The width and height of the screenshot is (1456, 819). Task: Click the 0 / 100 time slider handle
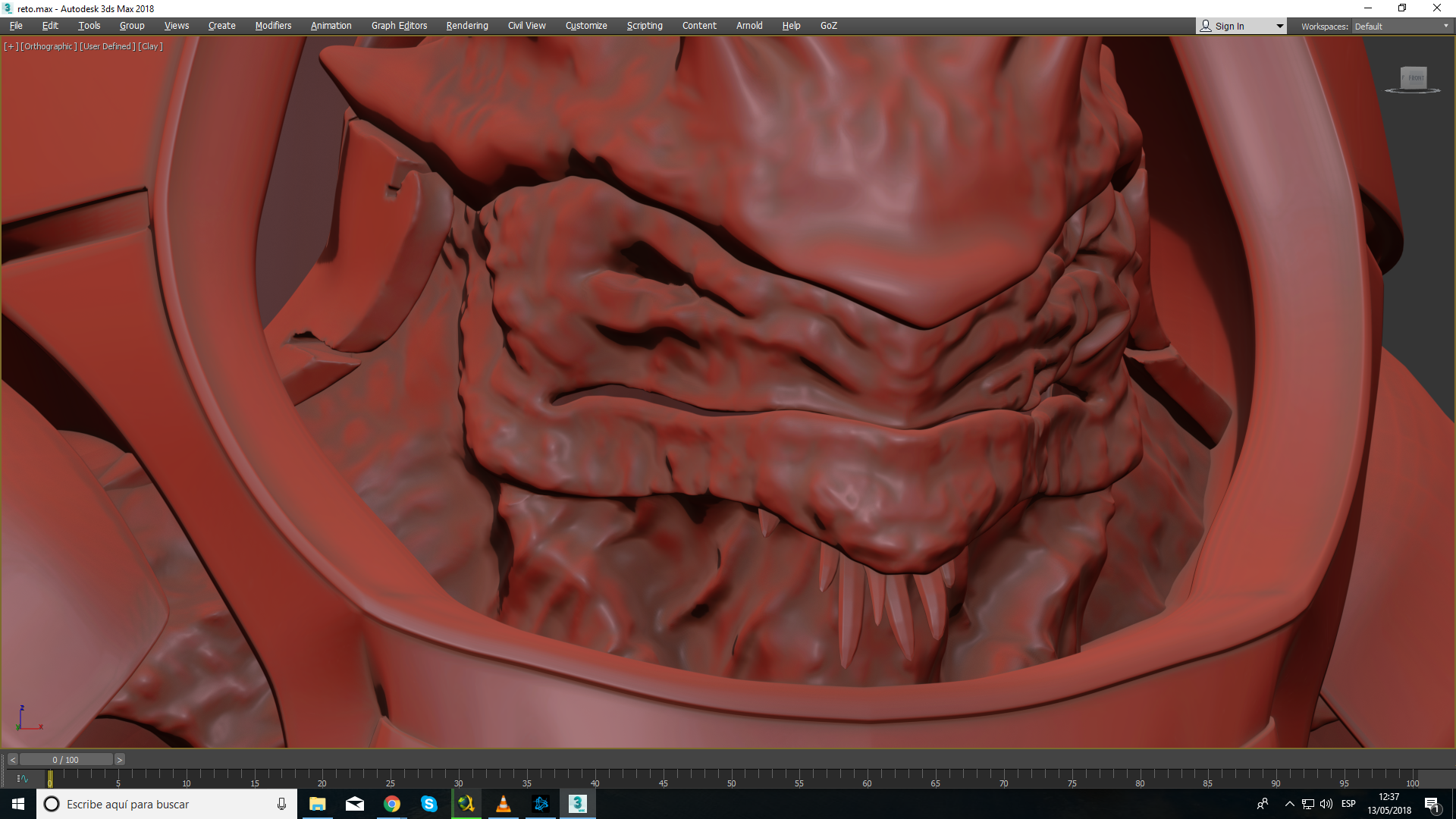click(65, 760)
